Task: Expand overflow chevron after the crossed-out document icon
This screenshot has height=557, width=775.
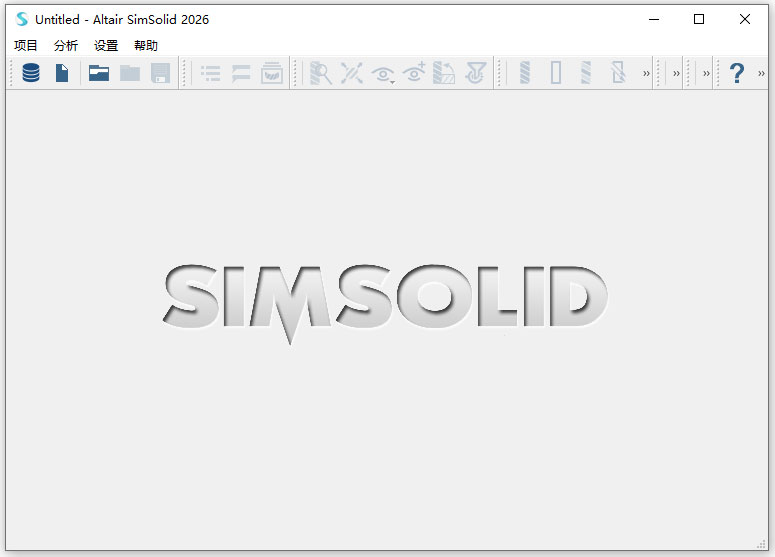Action: [x=646, y=74]
